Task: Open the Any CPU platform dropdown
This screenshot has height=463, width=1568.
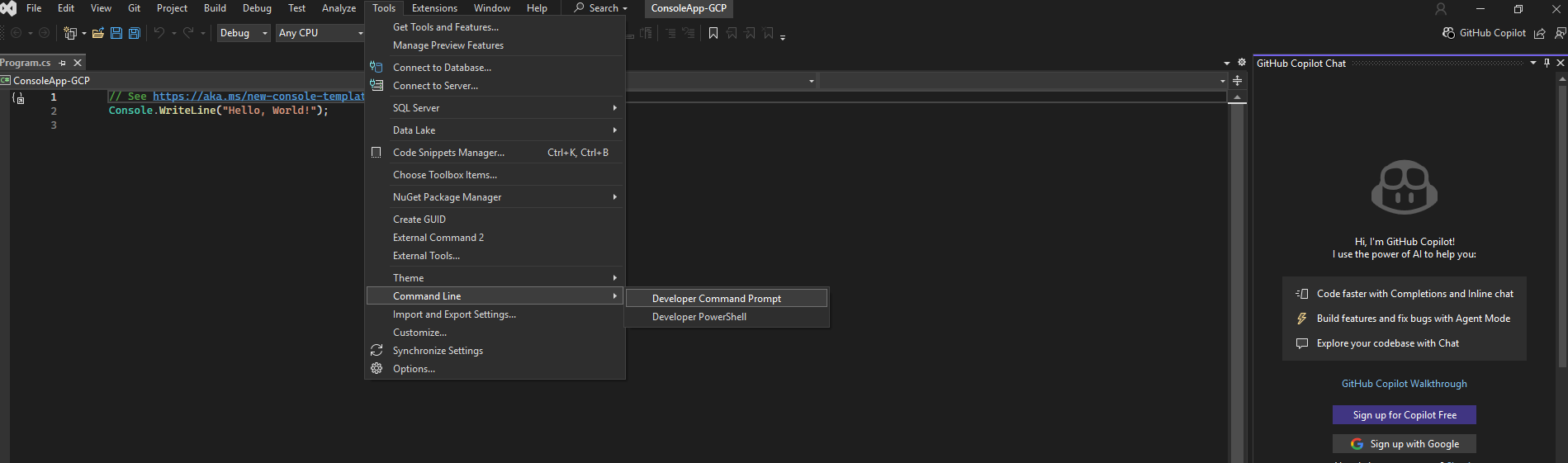Action: [320, 33]
